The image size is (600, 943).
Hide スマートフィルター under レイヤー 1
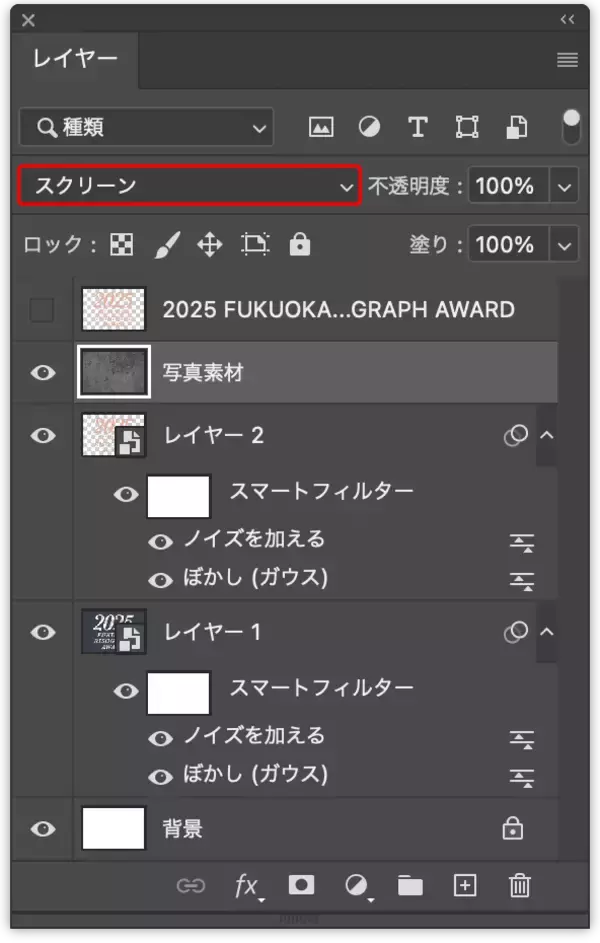coord(126,691)
